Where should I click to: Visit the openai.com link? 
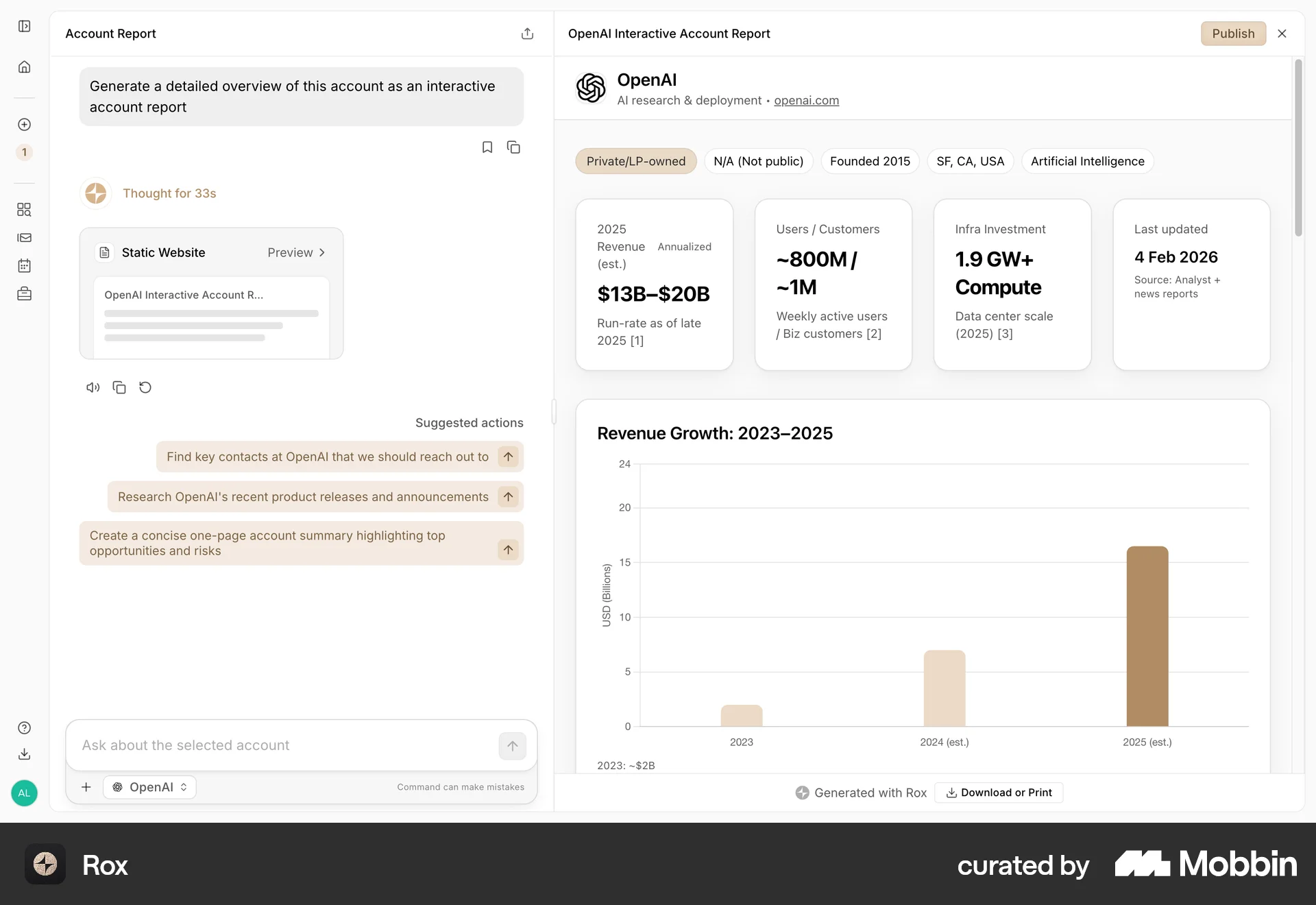(805, 100)
